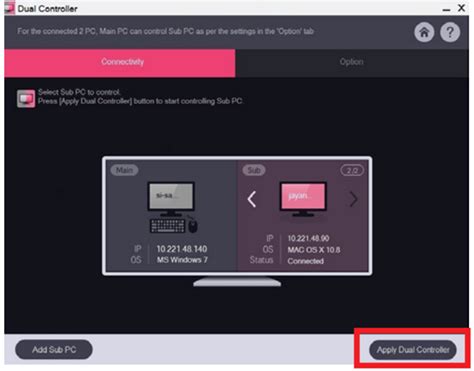Image resolution: width=474 pixels, height=371 pixels.
Task: Open Help question mark icon
Action: coord(450,33)
